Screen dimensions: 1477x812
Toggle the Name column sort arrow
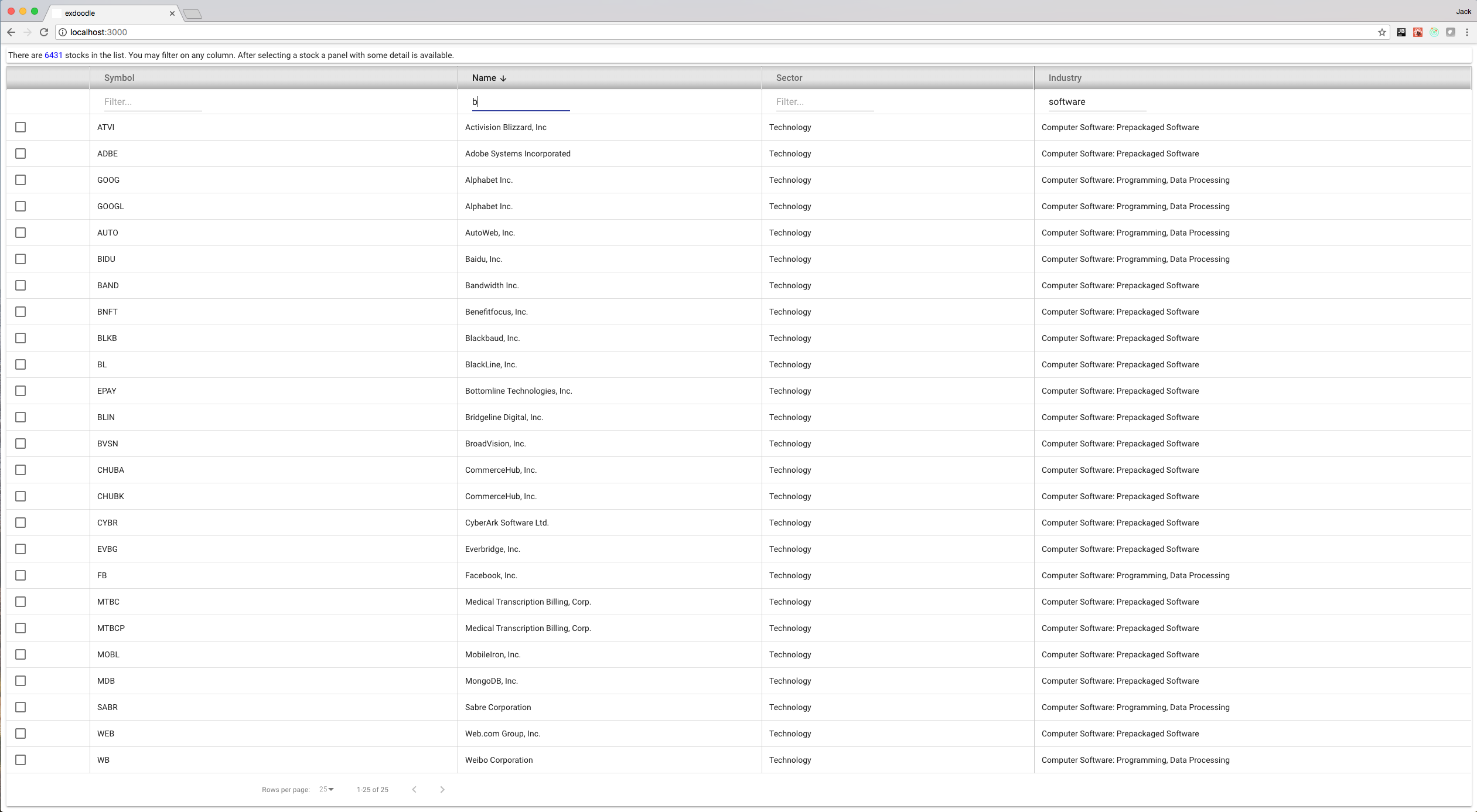503,78
